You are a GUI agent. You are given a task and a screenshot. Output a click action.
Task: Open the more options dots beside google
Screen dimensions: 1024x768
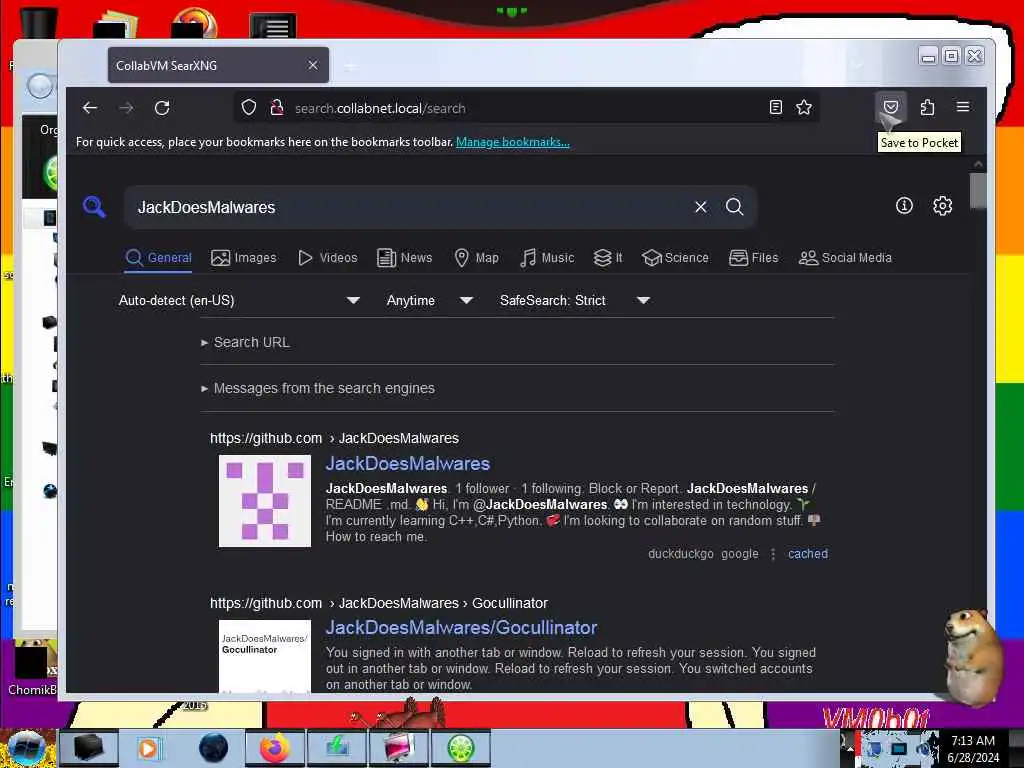click(x=773, y=554)
